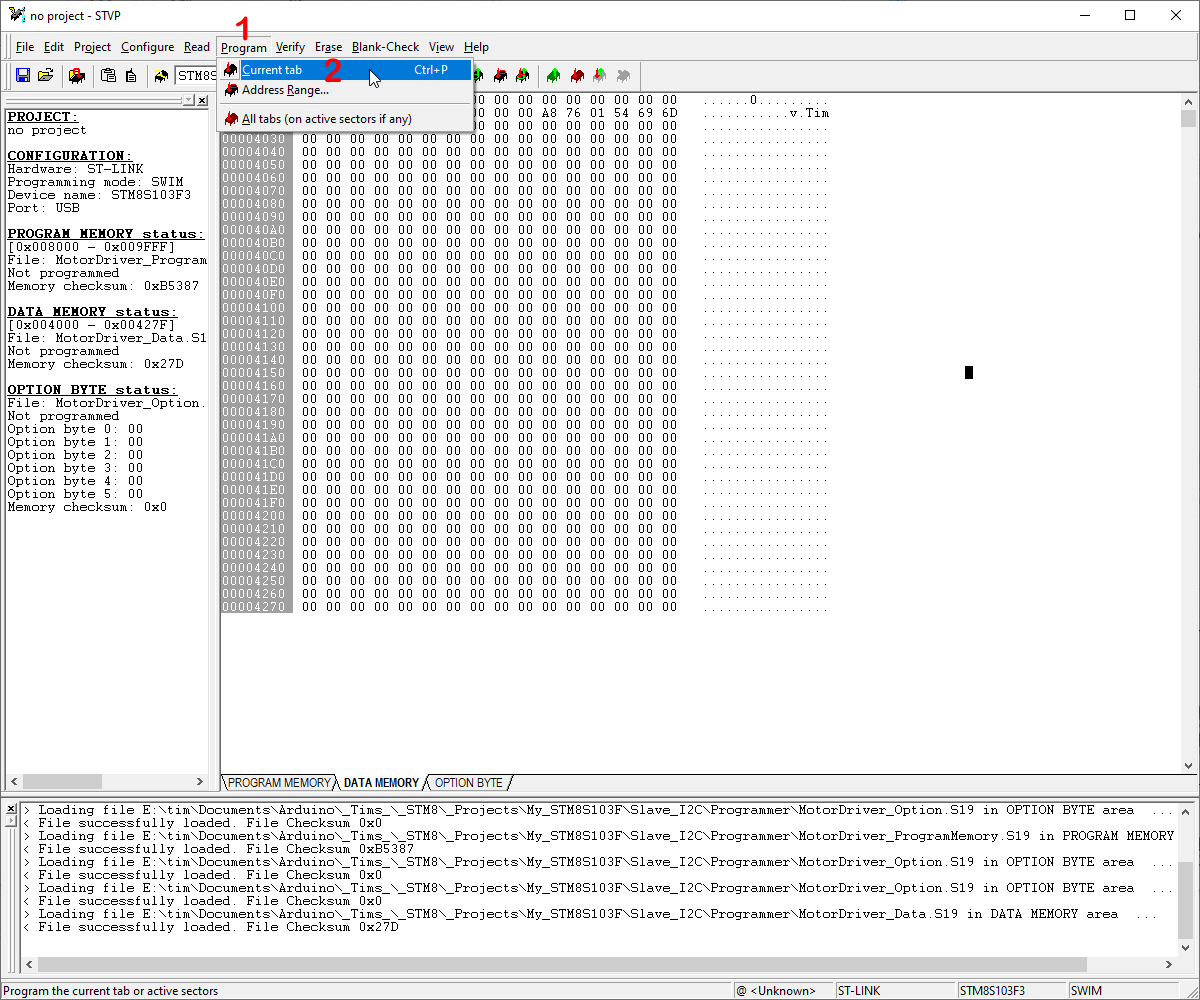This screenshot has height=1000, width=1200.
Task: Click the Open file folder toolbar icon
Action: tap(45, 75)
